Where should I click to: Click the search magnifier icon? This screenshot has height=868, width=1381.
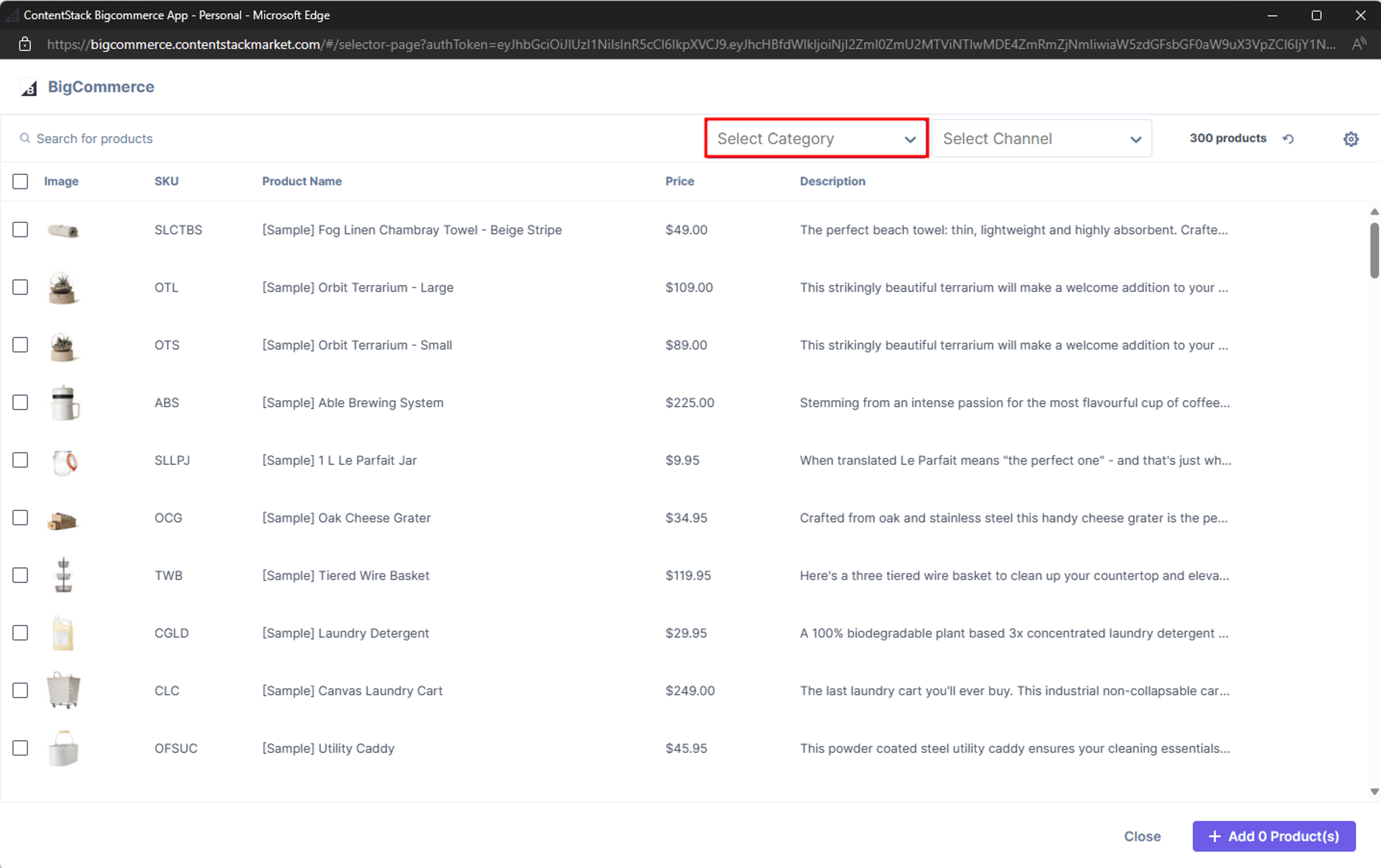click(x=25, y=138)
